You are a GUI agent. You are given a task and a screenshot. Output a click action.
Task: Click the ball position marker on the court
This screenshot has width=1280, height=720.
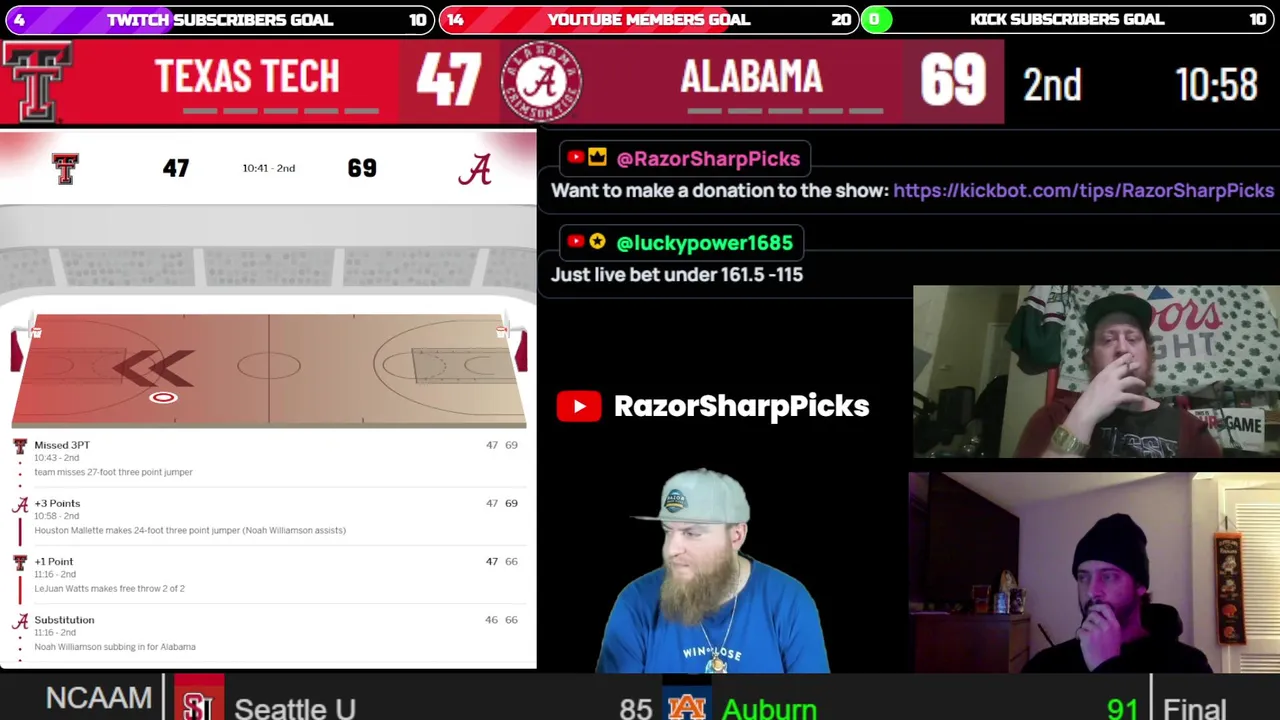(x=163, y=398)
